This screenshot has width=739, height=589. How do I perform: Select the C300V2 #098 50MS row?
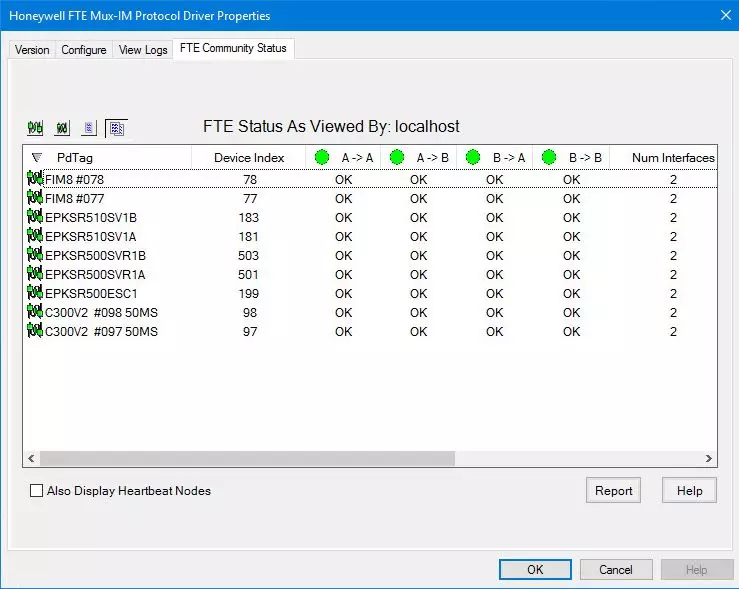coord(371,312)
